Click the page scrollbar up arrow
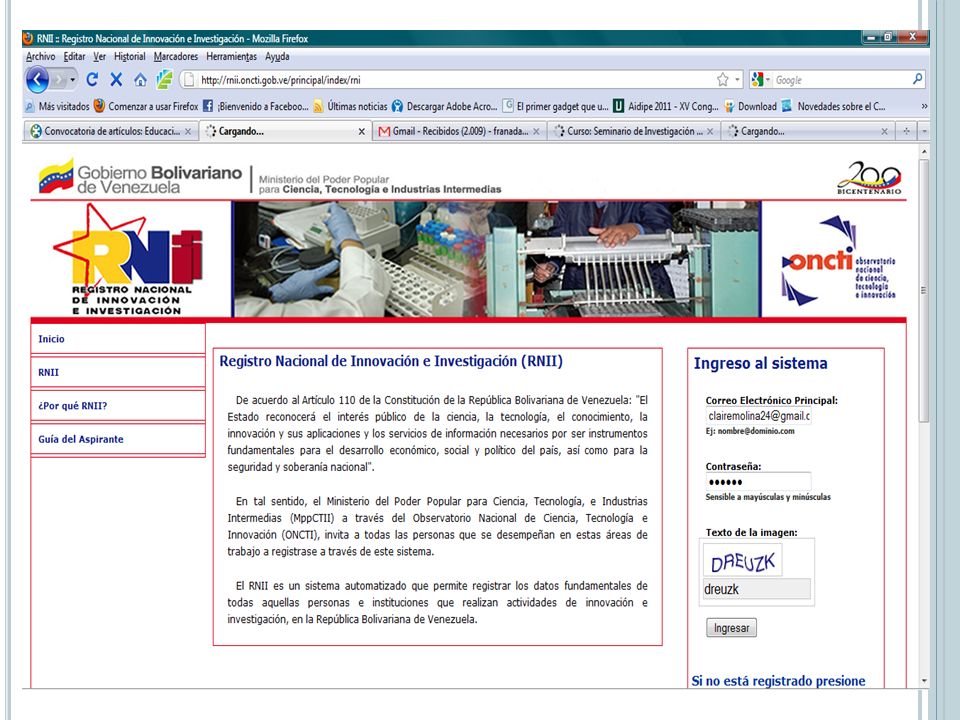The width and height of the screenshot is (960, 720). [924, 151]
